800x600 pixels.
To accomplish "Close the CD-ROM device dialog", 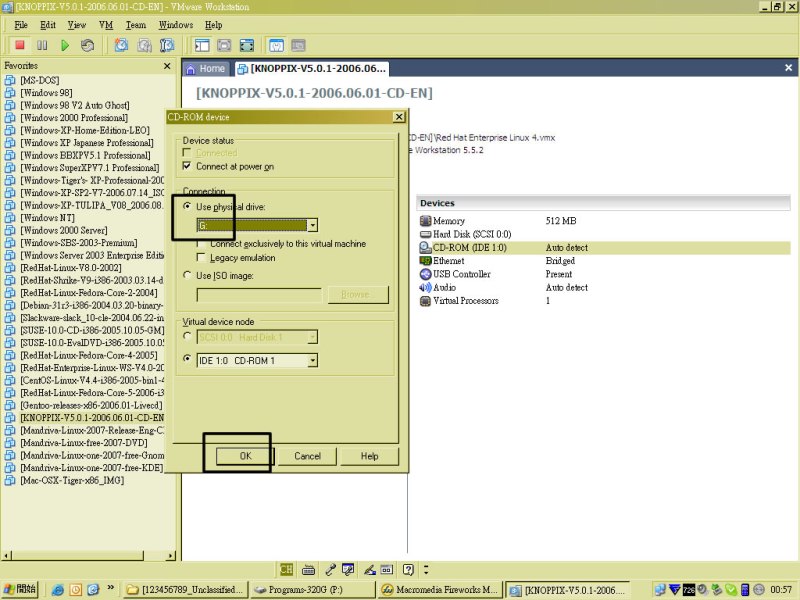I will coord(399,117).
